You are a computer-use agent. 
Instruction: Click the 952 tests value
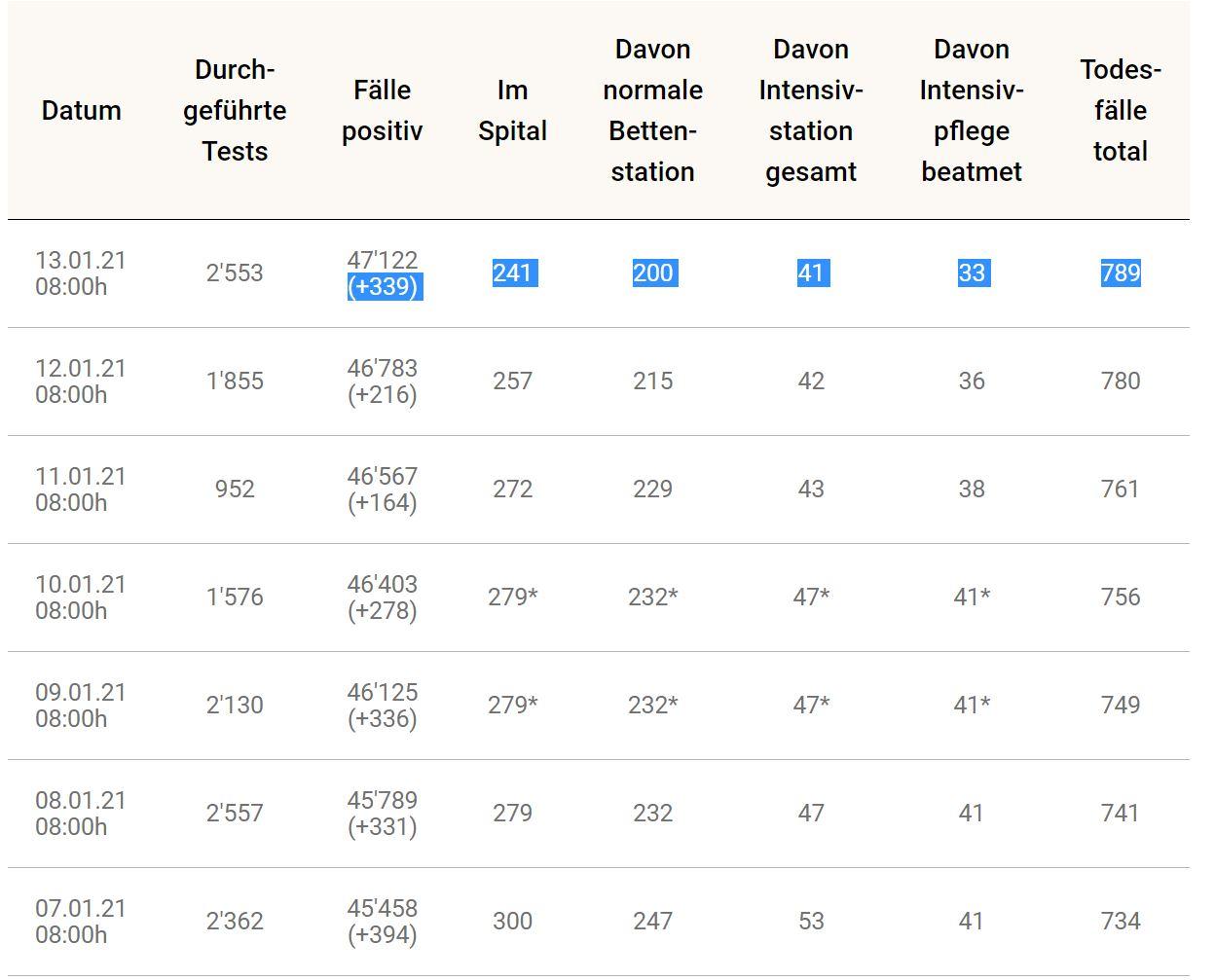235,490
